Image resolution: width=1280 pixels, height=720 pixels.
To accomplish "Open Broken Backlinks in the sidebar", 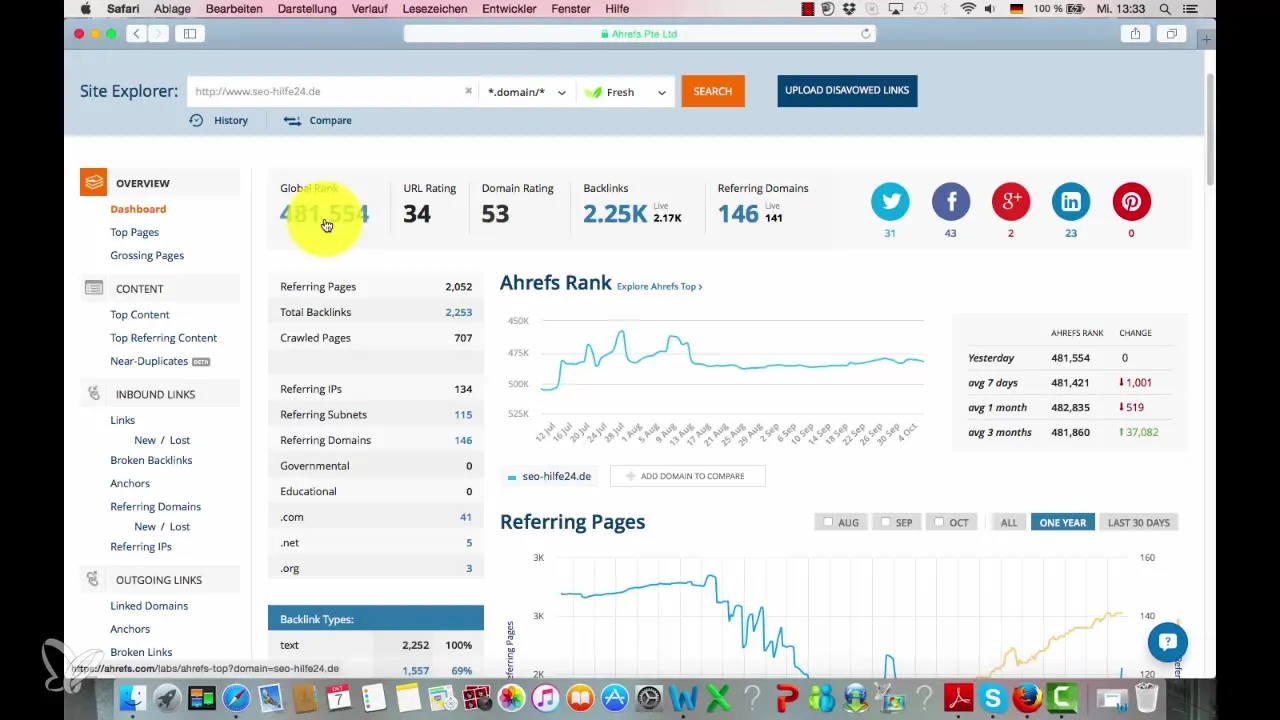I will point(151,460).
